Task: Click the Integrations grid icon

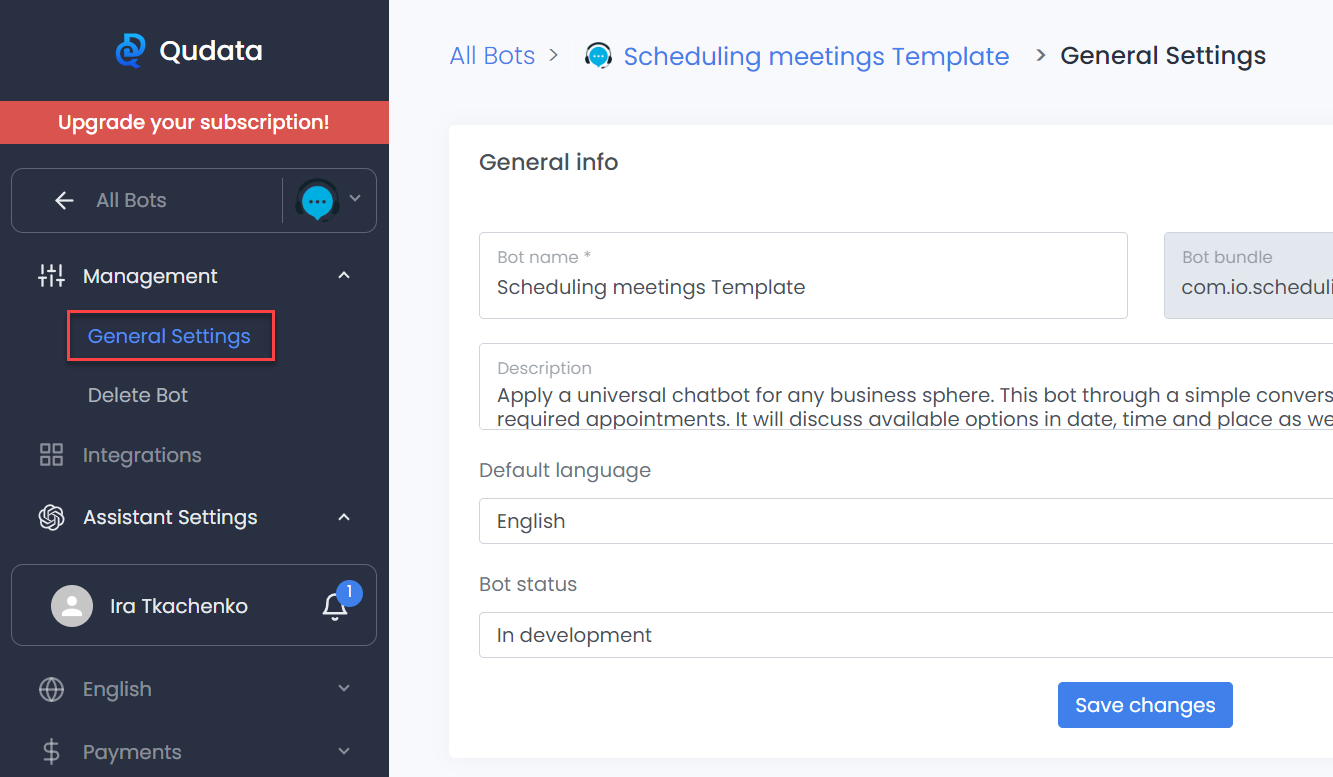Action: click(x=51, y=455)
